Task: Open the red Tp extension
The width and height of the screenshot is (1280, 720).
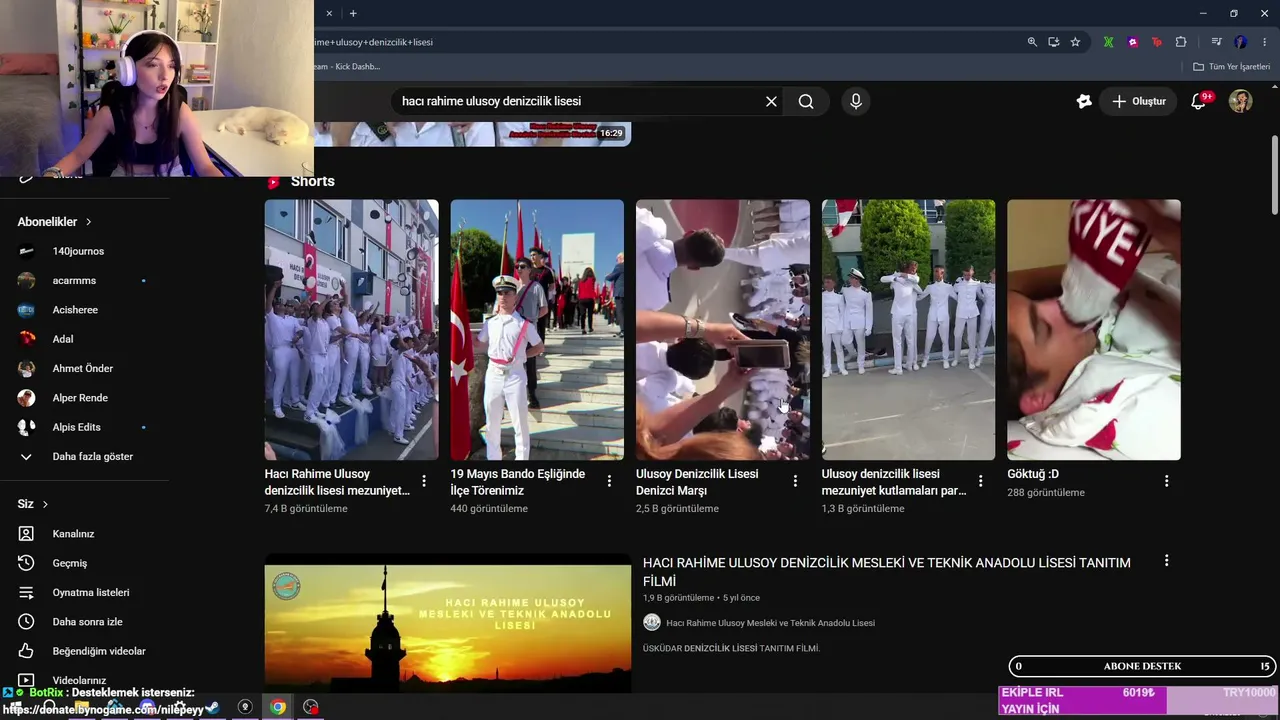Action: tap(1157, 42)
